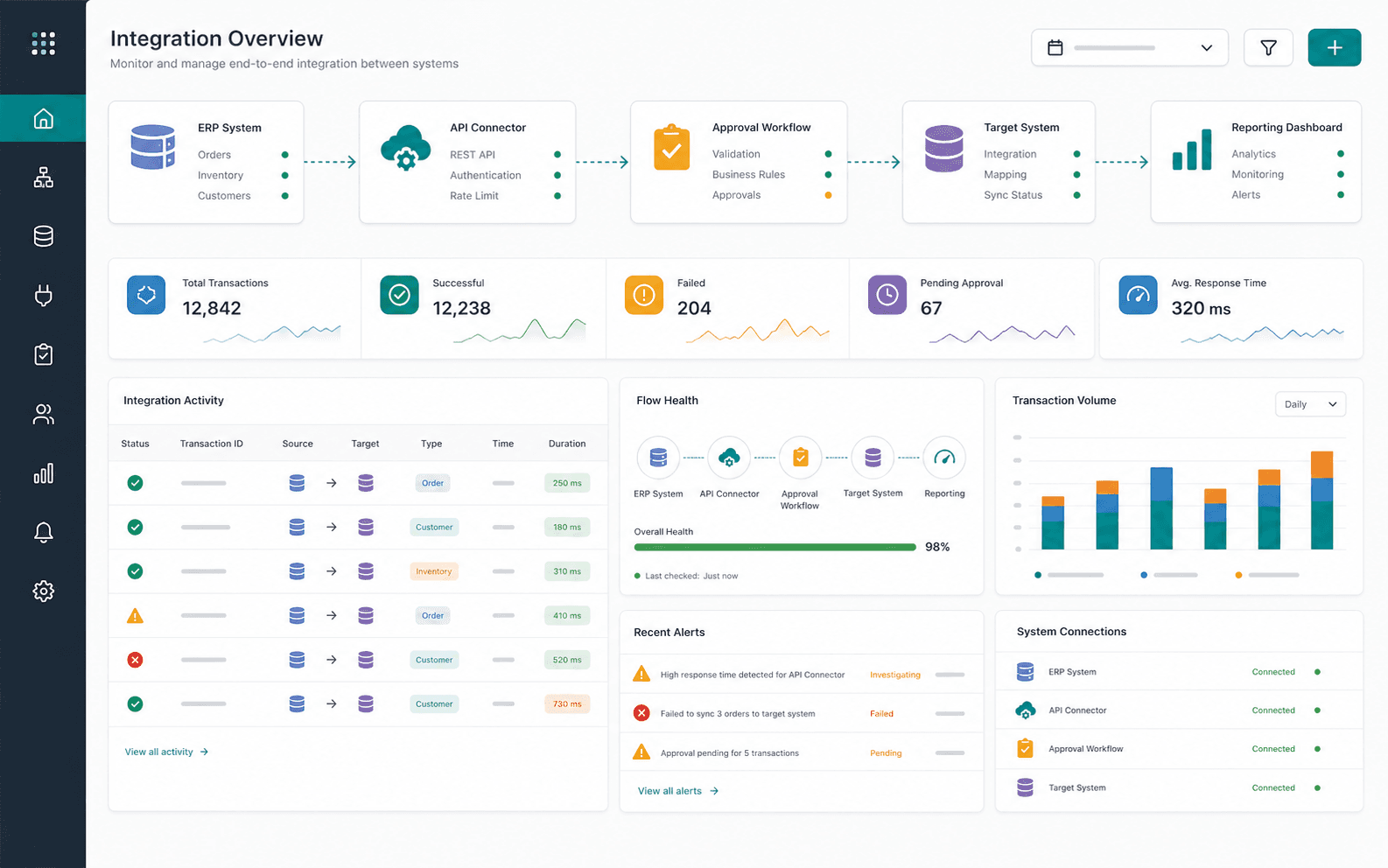
Task: Sort by Time column header
Action: [x=503, y=444]
